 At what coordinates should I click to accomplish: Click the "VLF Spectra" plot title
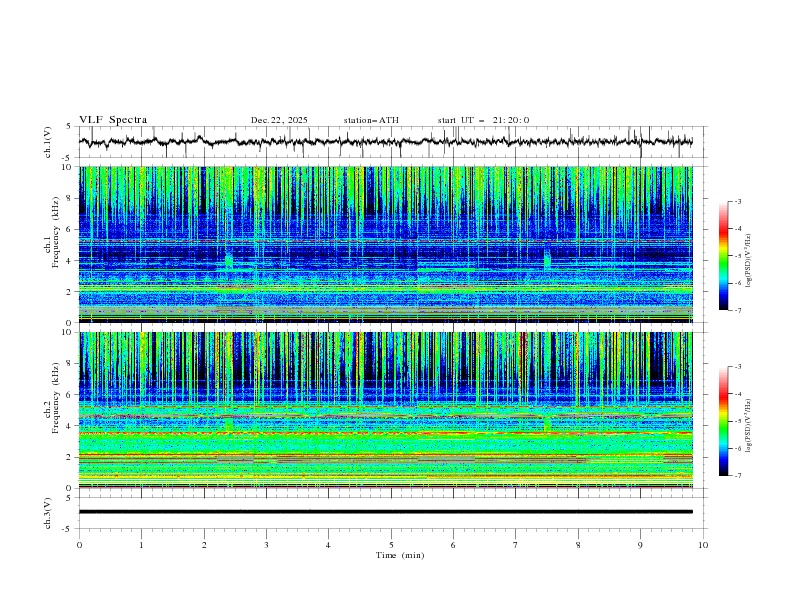(x=113, y=120)
